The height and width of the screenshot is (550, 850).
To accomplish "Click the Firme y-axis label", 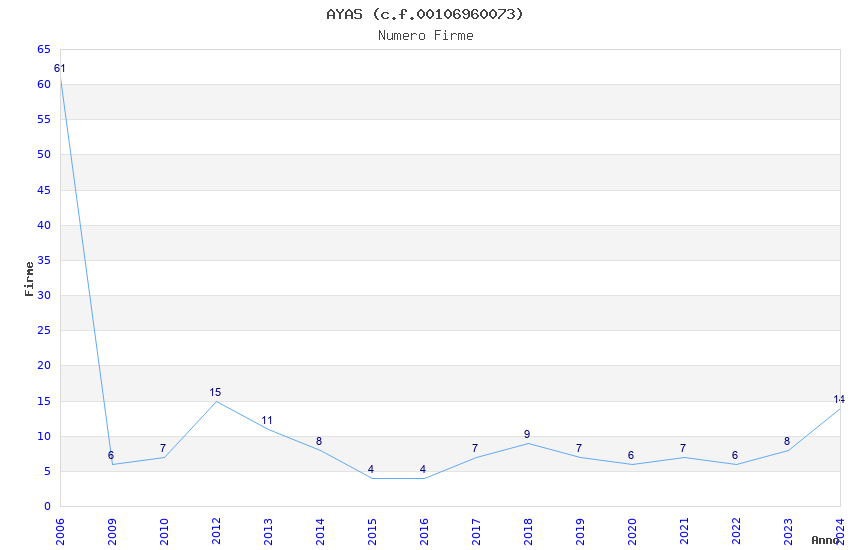I will coord(29,279).
